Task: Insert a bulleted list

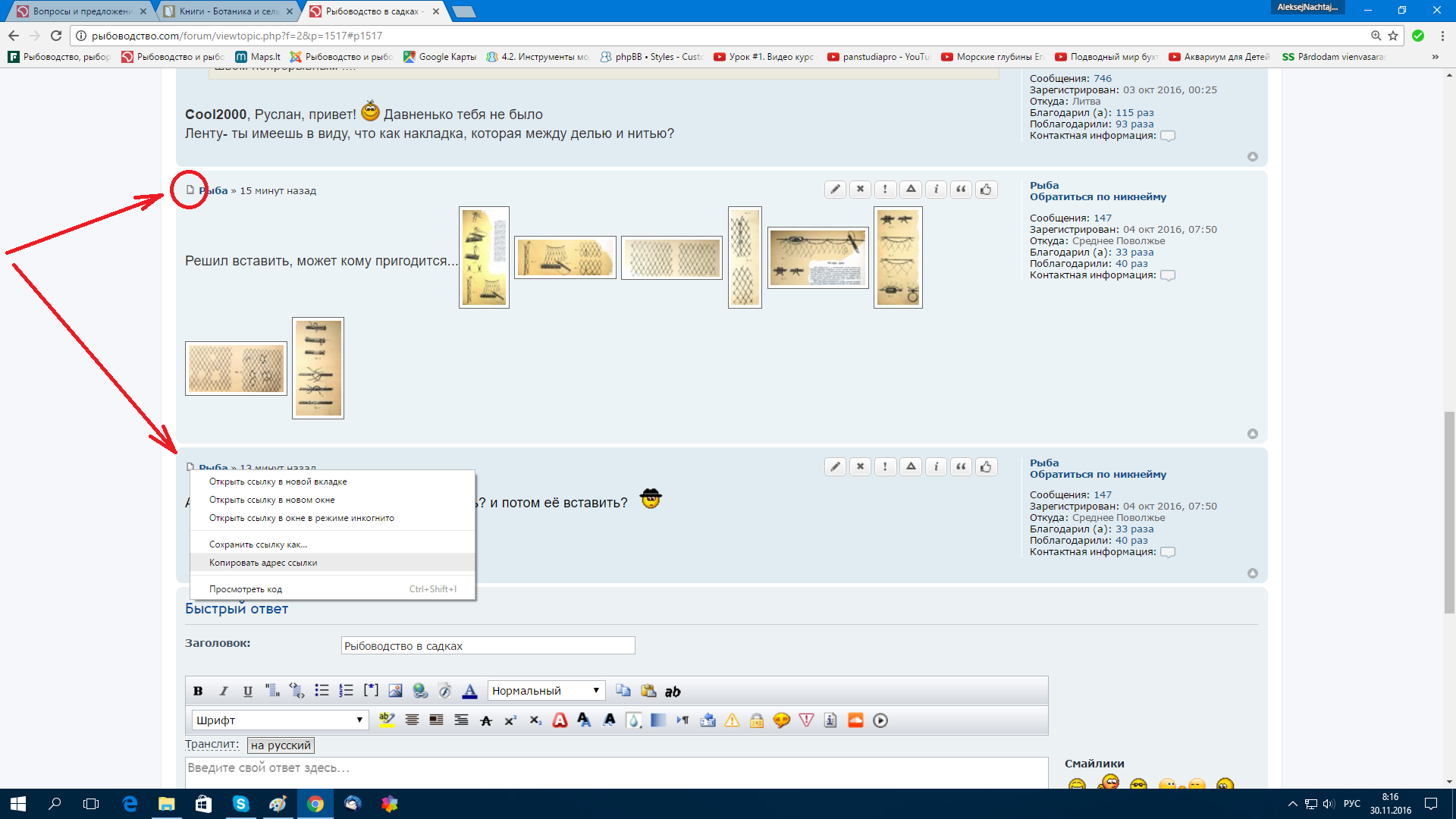Action: tap(322, 691)
